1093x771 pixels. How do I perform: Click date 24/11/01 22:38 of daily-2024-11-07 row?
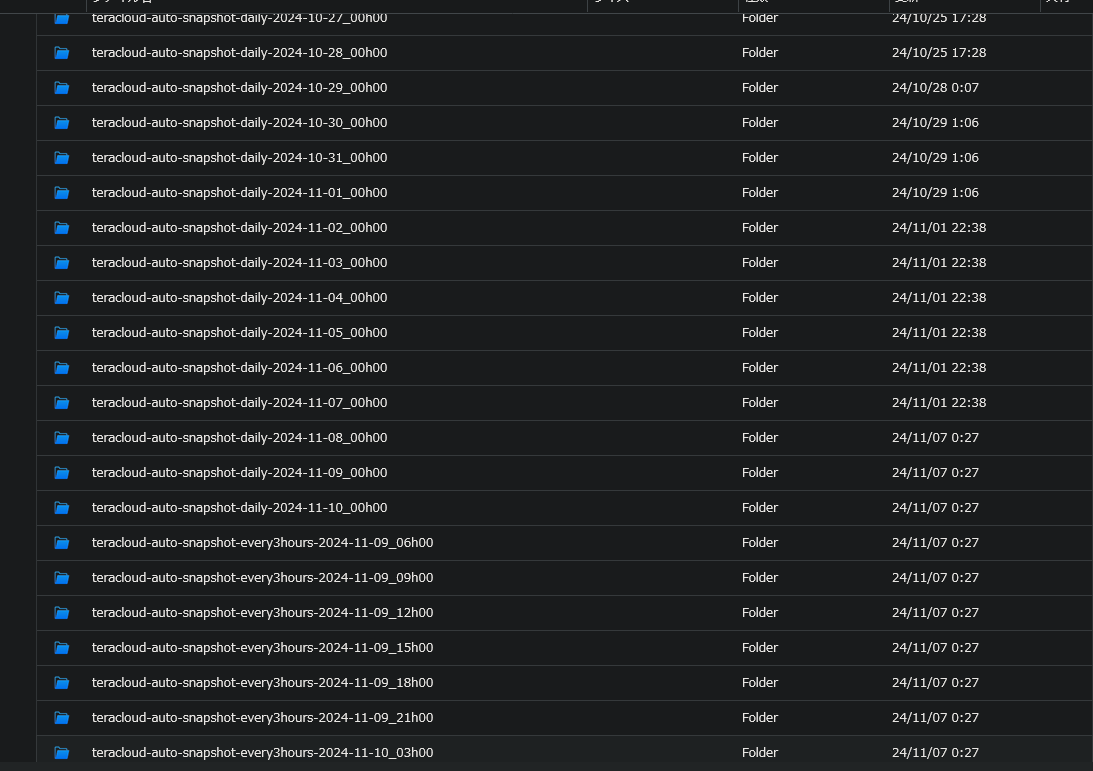939,403
